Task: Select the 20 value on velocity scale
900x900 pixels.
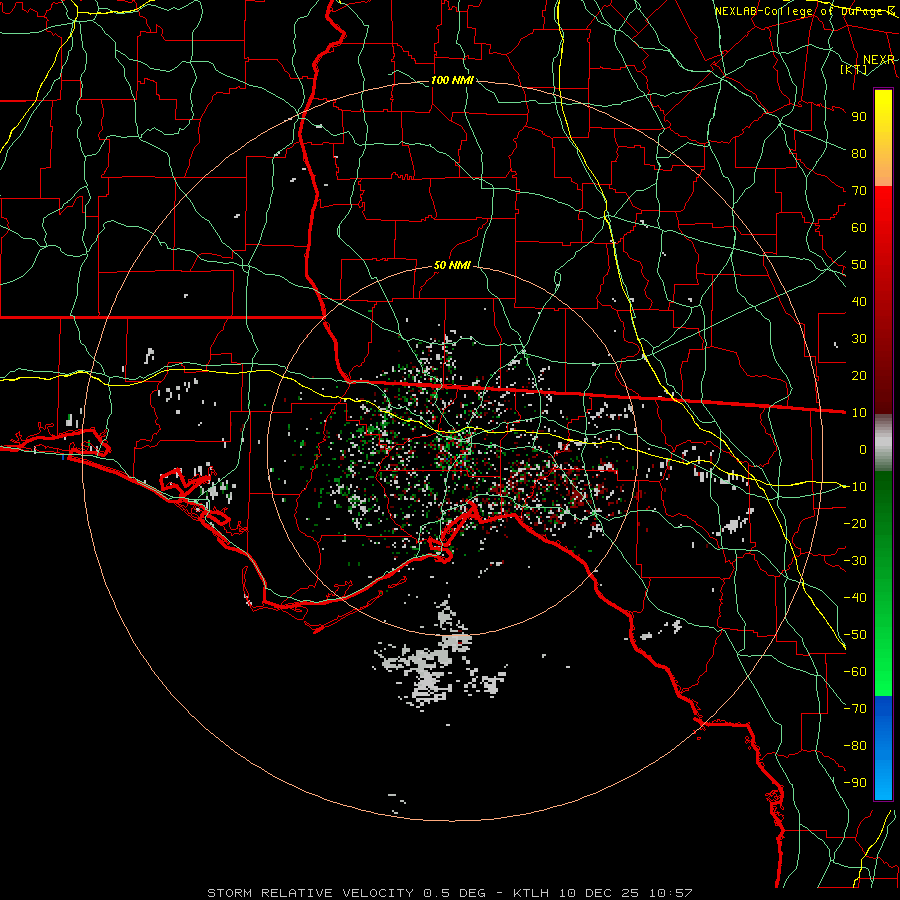Action: (859, 375)
